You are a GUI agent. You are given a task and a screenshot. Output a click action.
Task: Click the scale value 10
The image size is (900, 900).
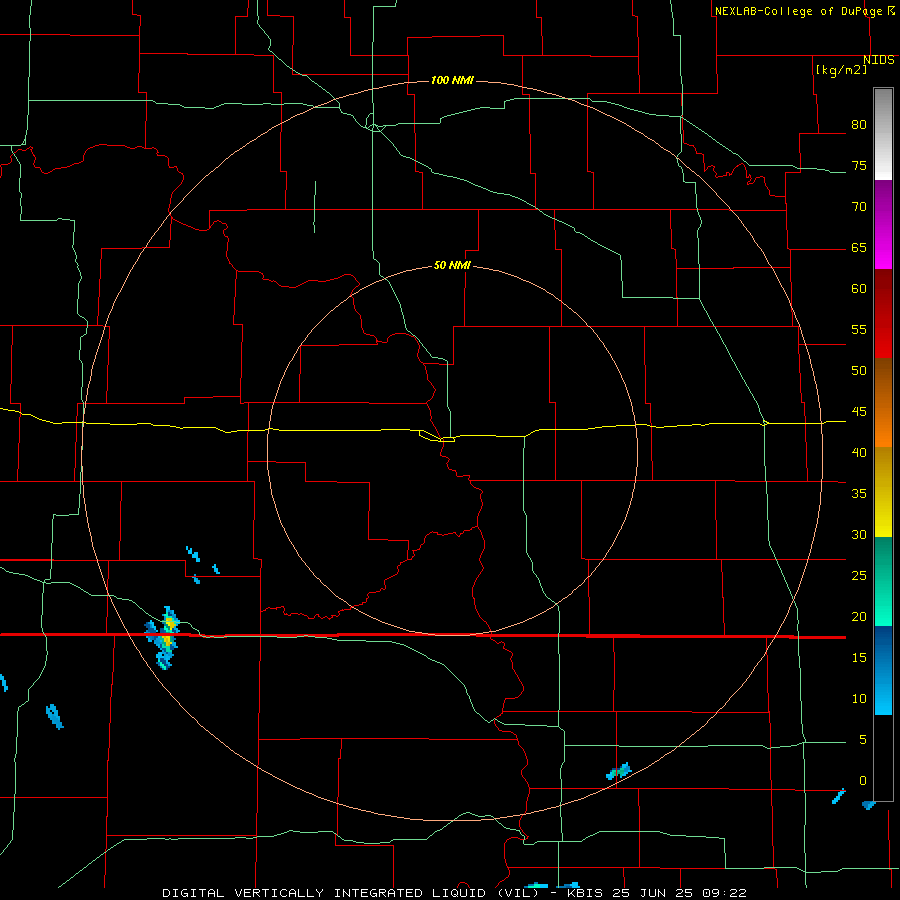[x=859, y=699]
